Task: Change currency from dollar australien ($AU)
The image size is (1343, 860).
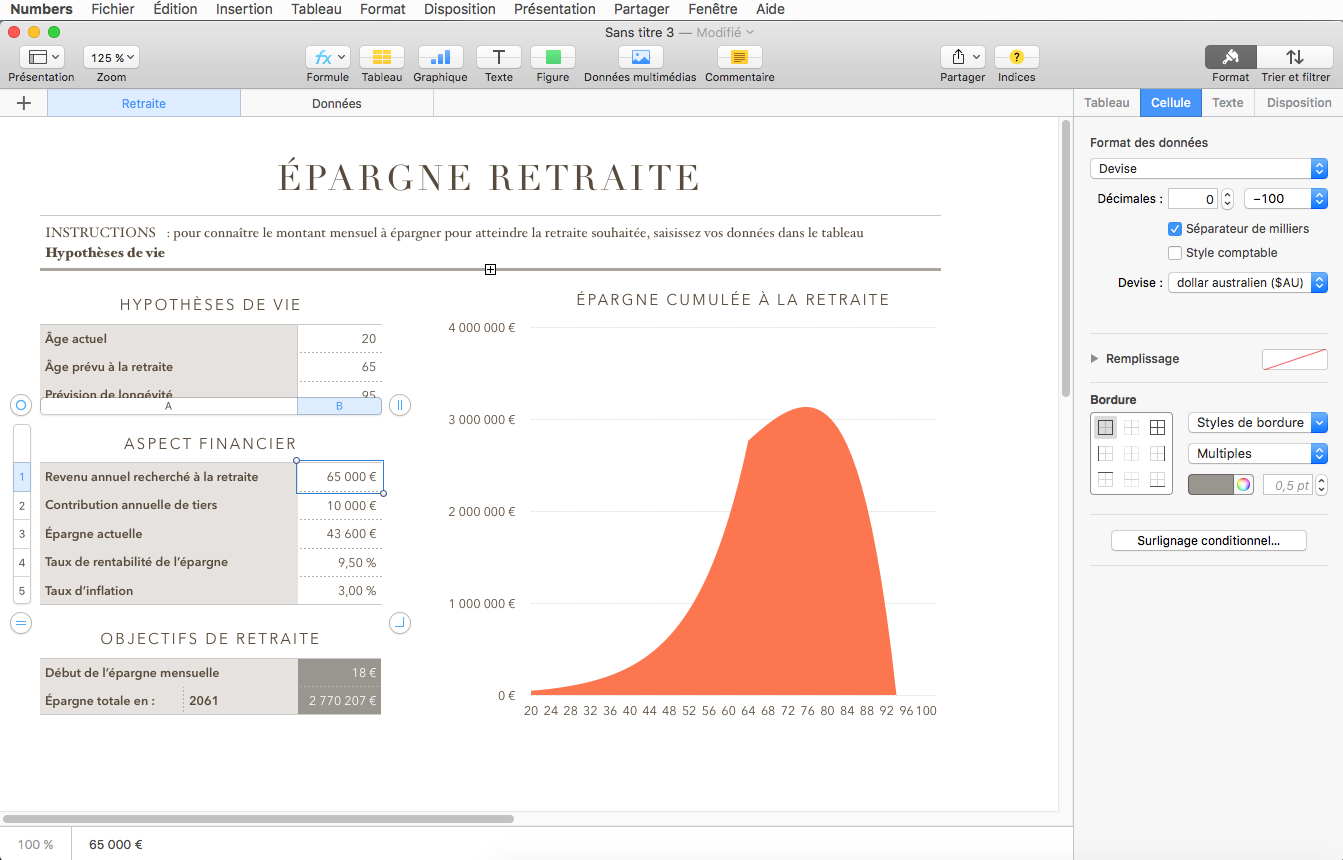Action: click(1247, 283)
